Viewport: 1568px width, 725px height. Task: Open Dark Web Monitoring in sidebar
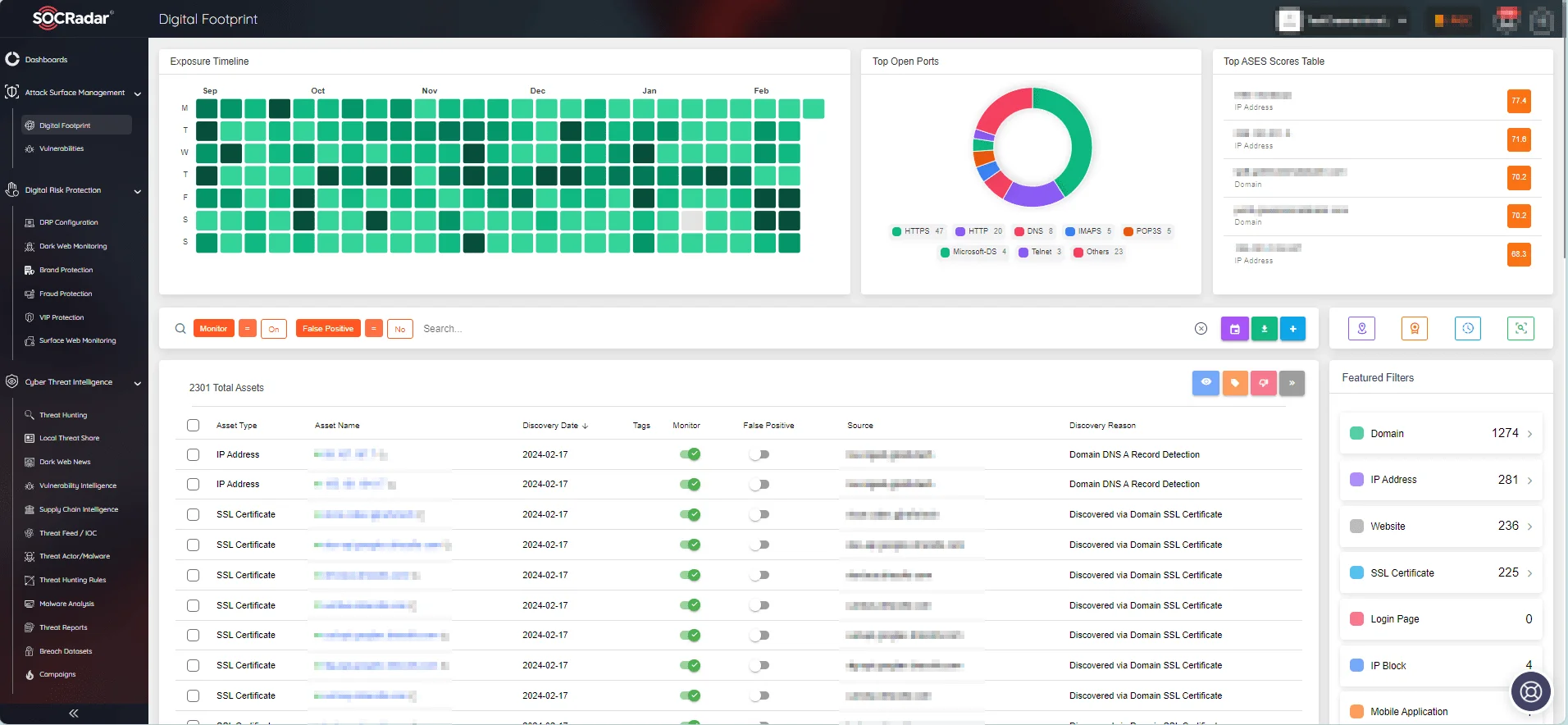(x=73, y=246)
